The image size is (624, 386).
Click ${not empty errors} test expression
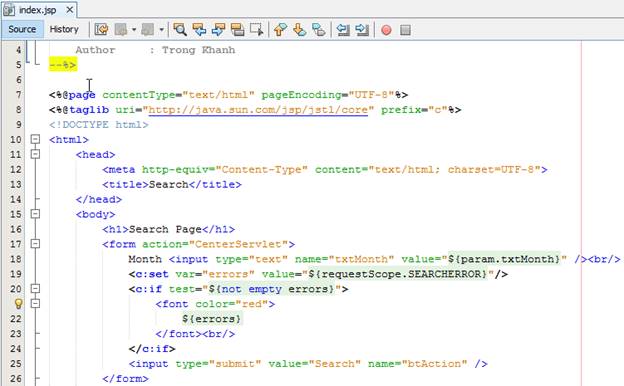tap(271, 289)
